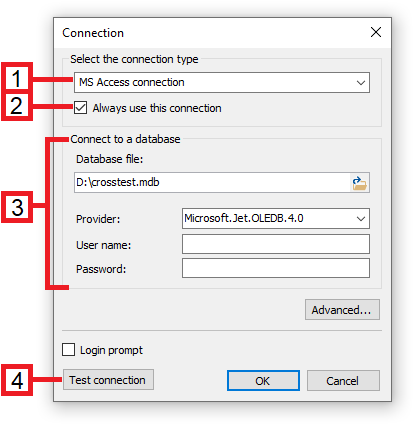Viewport: 414px width, 426px height.
Task: Open the Advanced... settings button
Action: [x=342, y=310]
